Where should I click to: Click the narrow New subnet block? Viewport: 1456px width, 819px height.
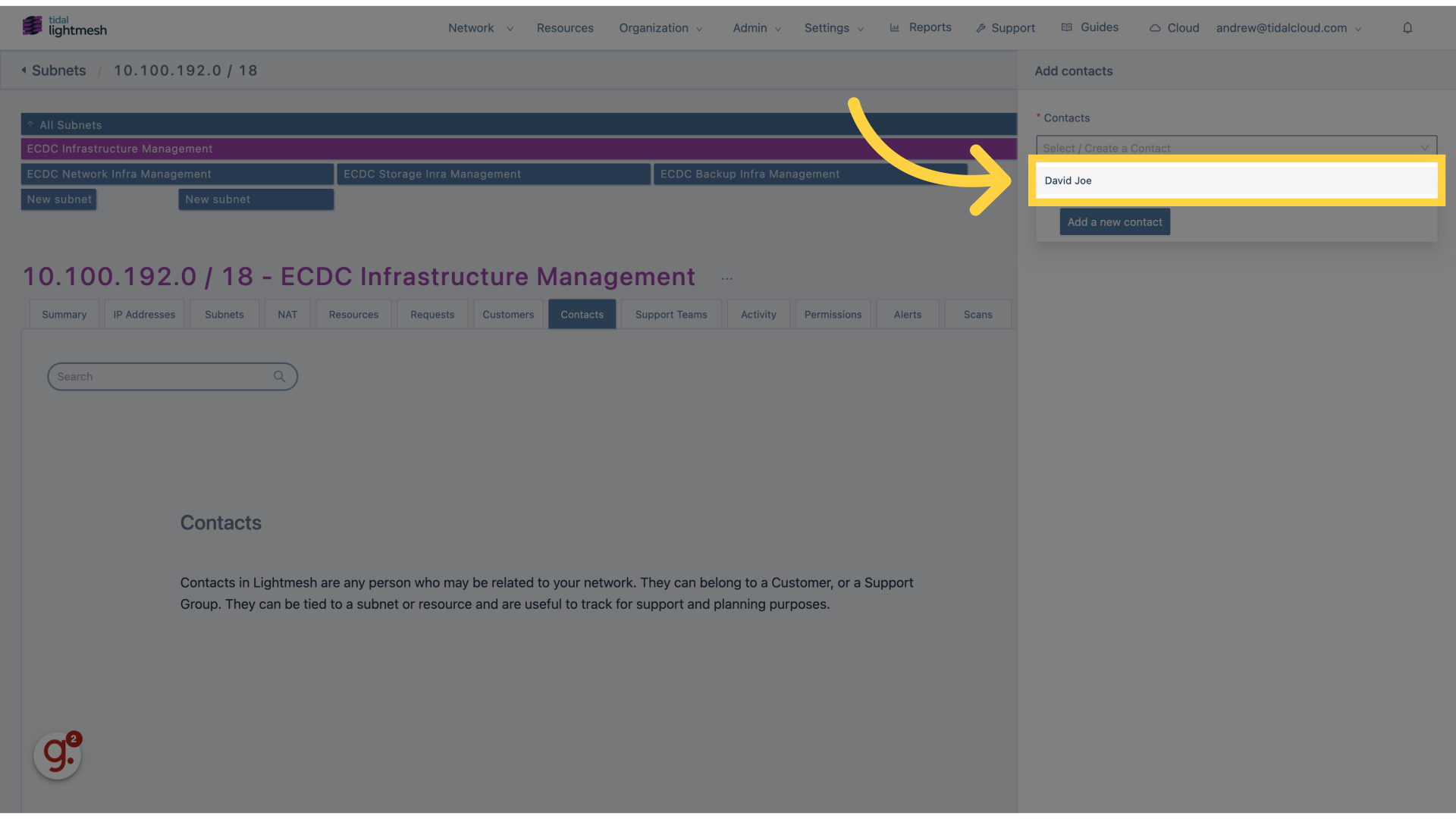tap(58, 199)
